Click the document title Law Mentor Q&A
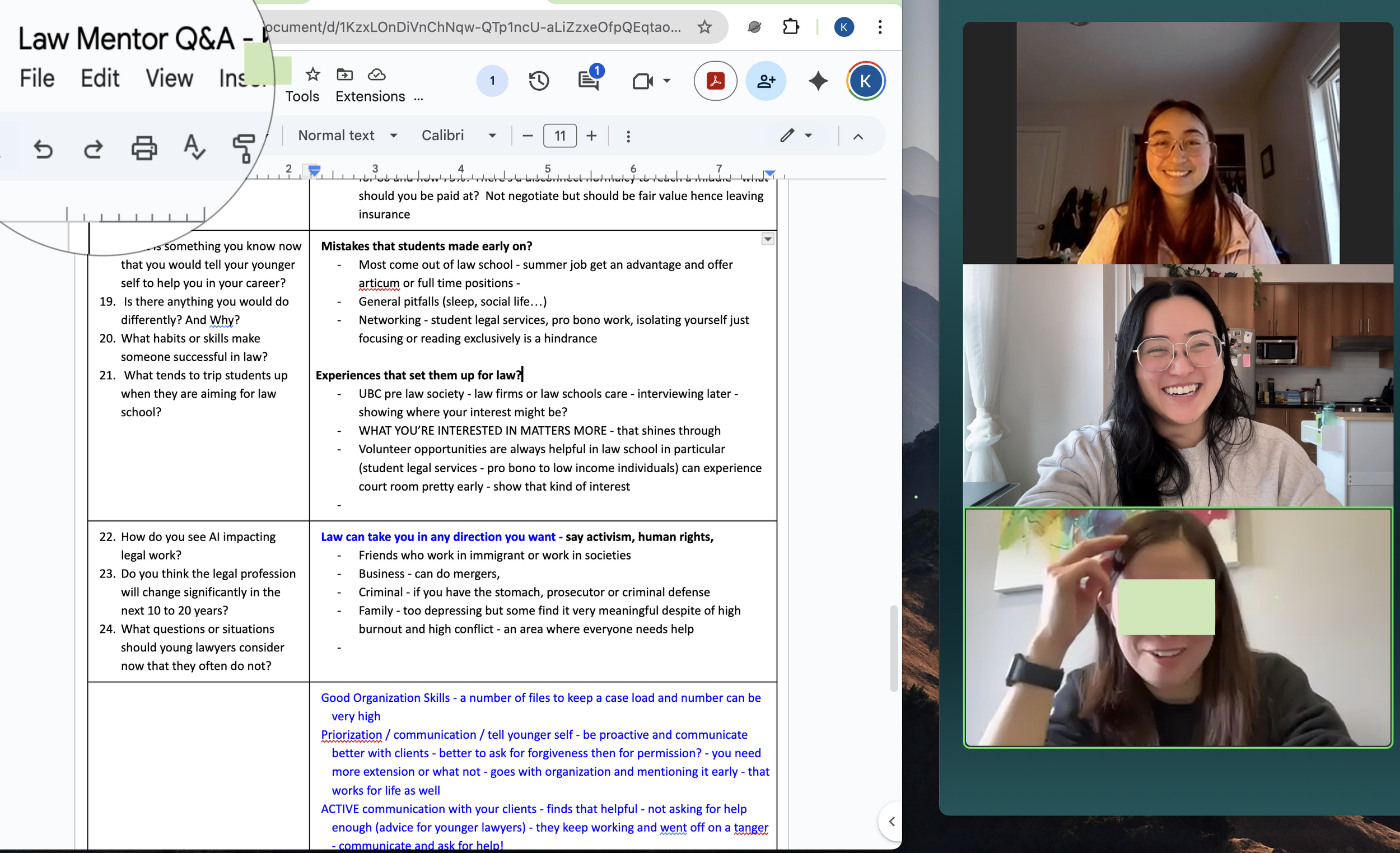Viewport: 1400px width, 853px height. click(126, 38)
